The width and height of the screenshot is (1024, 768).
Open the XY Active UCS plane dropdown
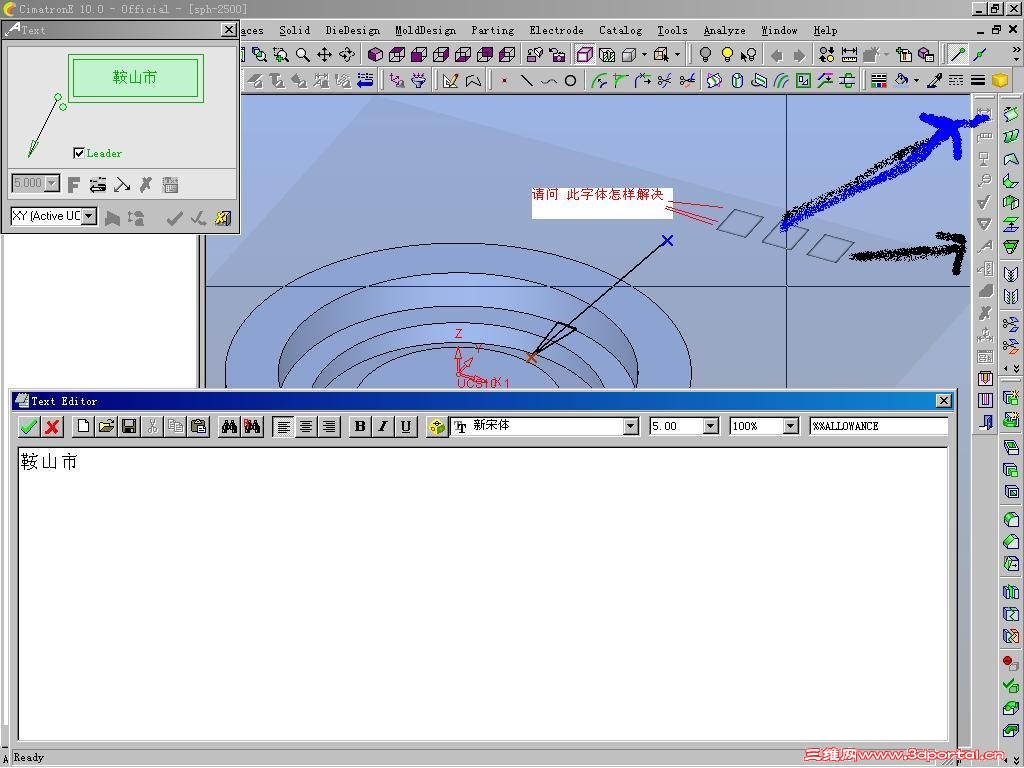click(x=89, y=216)
